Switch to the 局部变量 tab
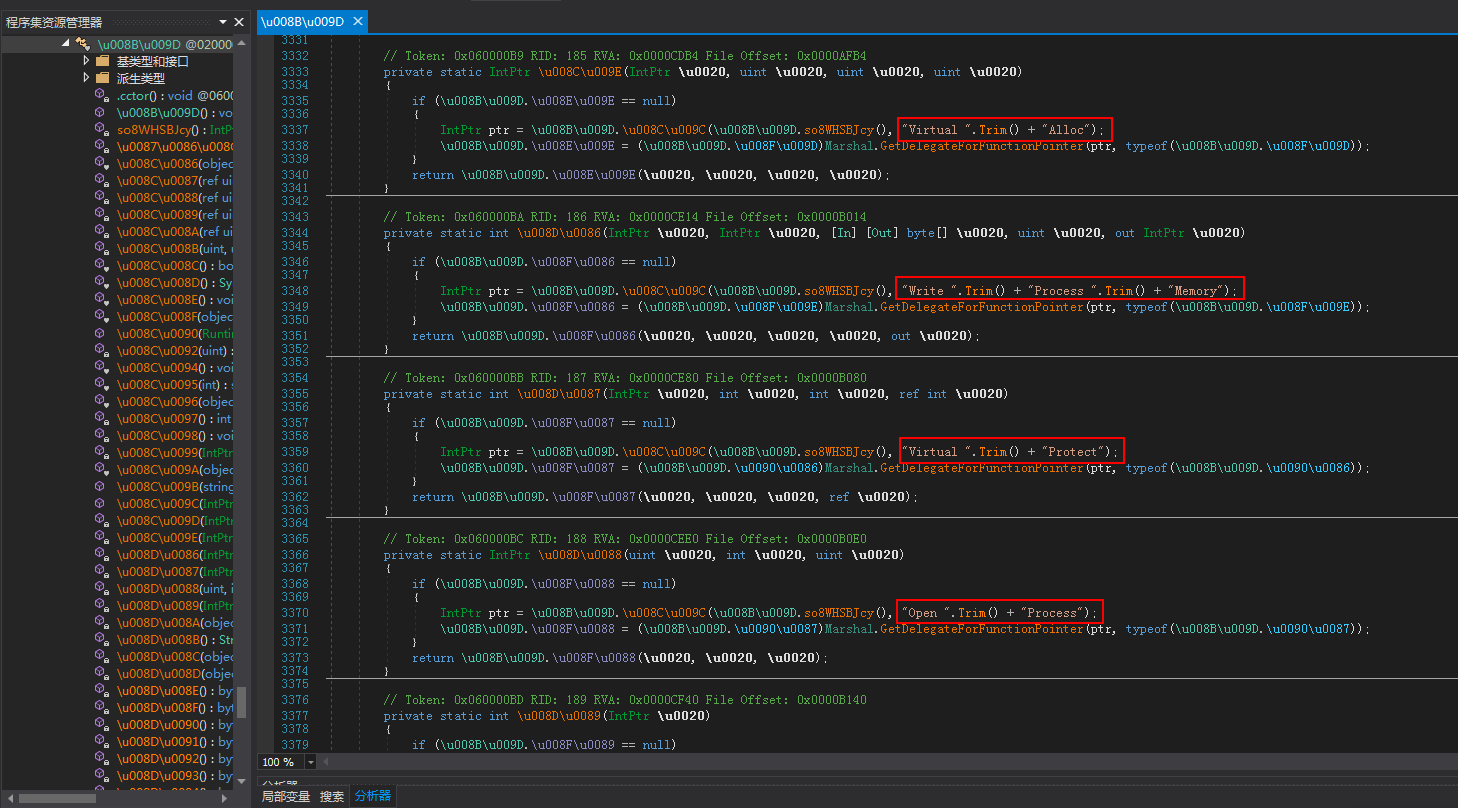Image resolution: width=1458 pixels, height=808 pixels. (x=286, y=797)
